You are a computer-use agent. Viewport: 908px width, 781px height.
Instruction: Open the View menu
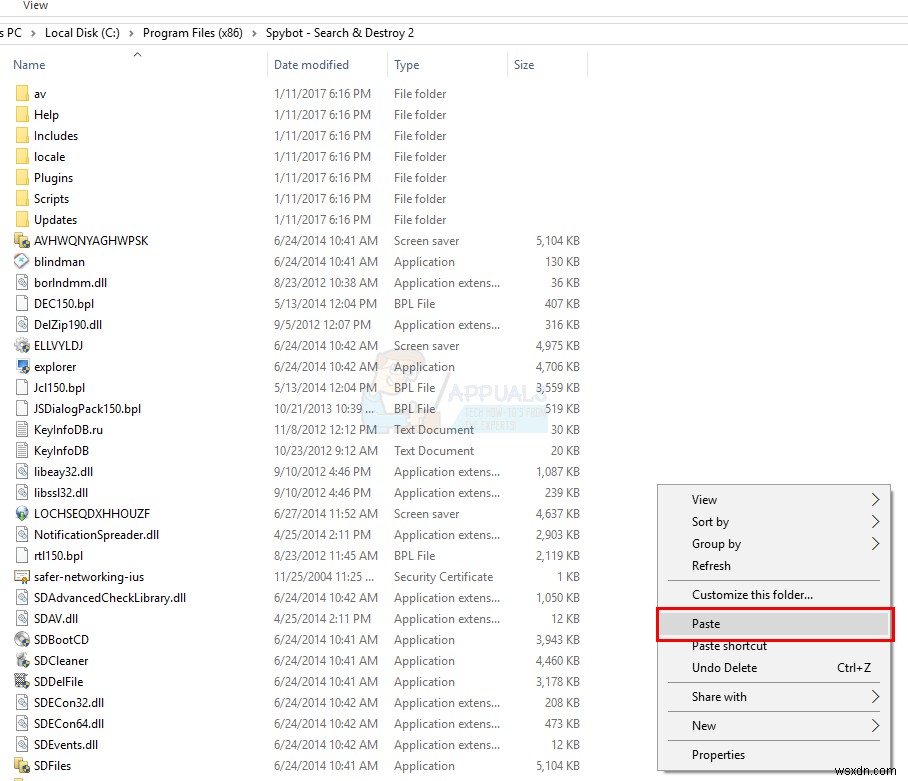tap(35, 5)
